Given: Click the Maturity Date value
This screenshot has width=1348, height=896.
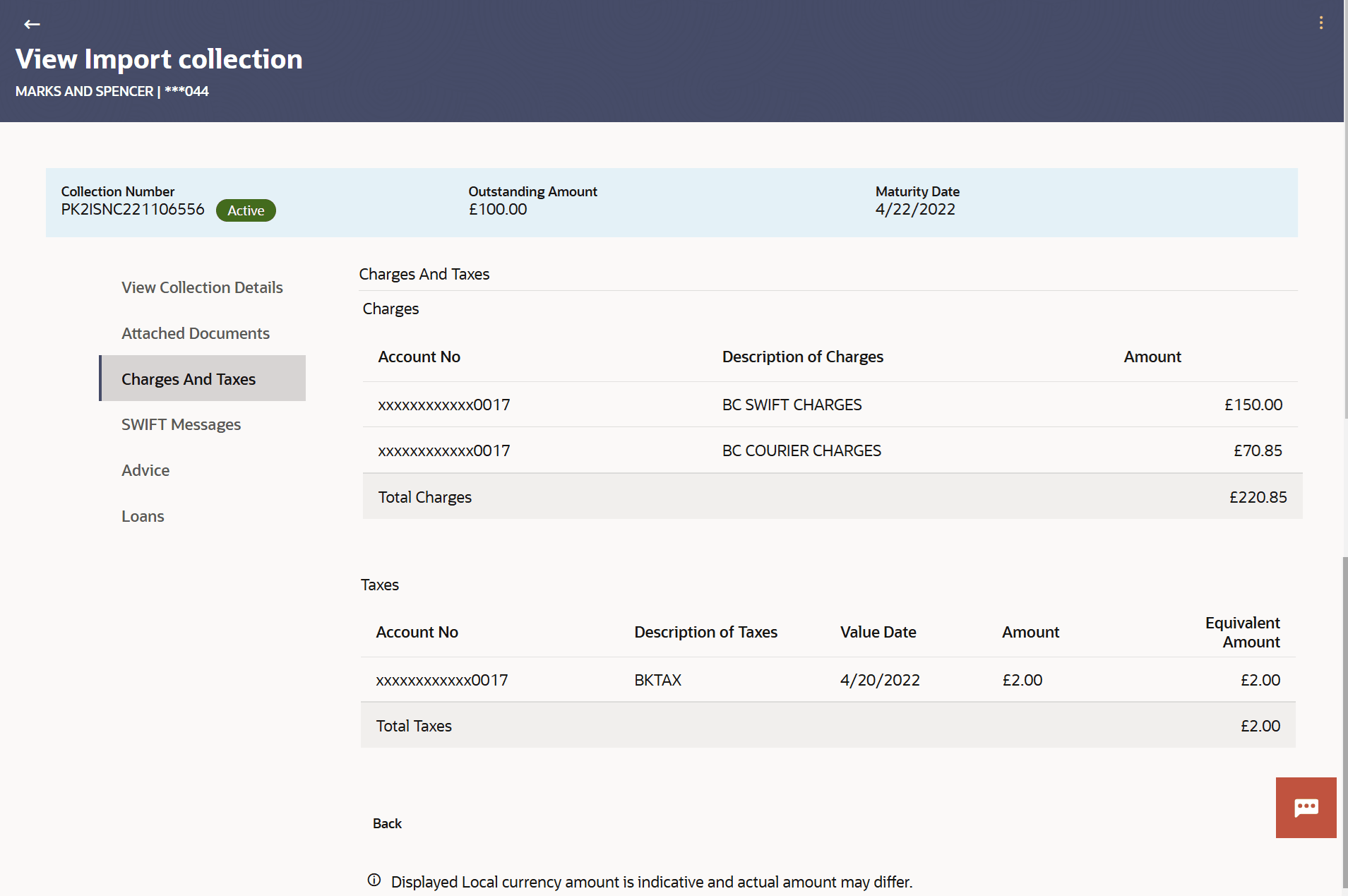Looking at the screenshot, I should coord(915,209).
